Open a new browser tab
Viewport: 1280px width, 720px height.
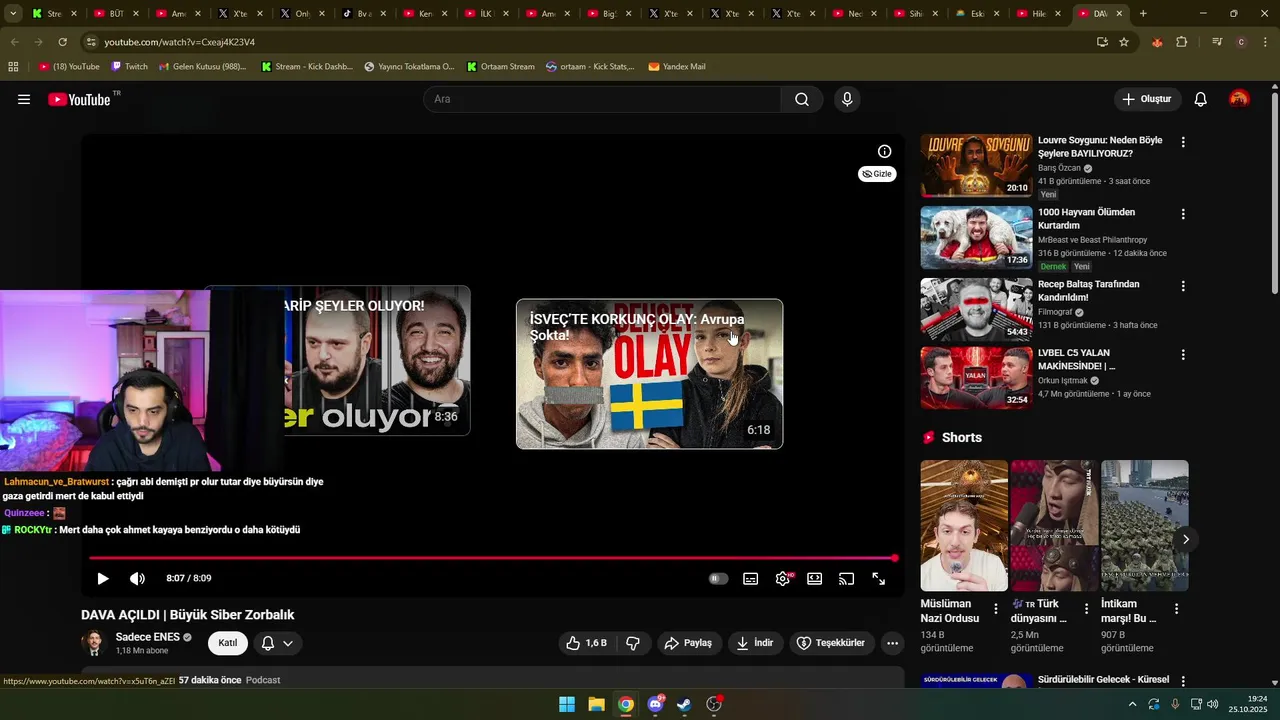coord(1143,14)
